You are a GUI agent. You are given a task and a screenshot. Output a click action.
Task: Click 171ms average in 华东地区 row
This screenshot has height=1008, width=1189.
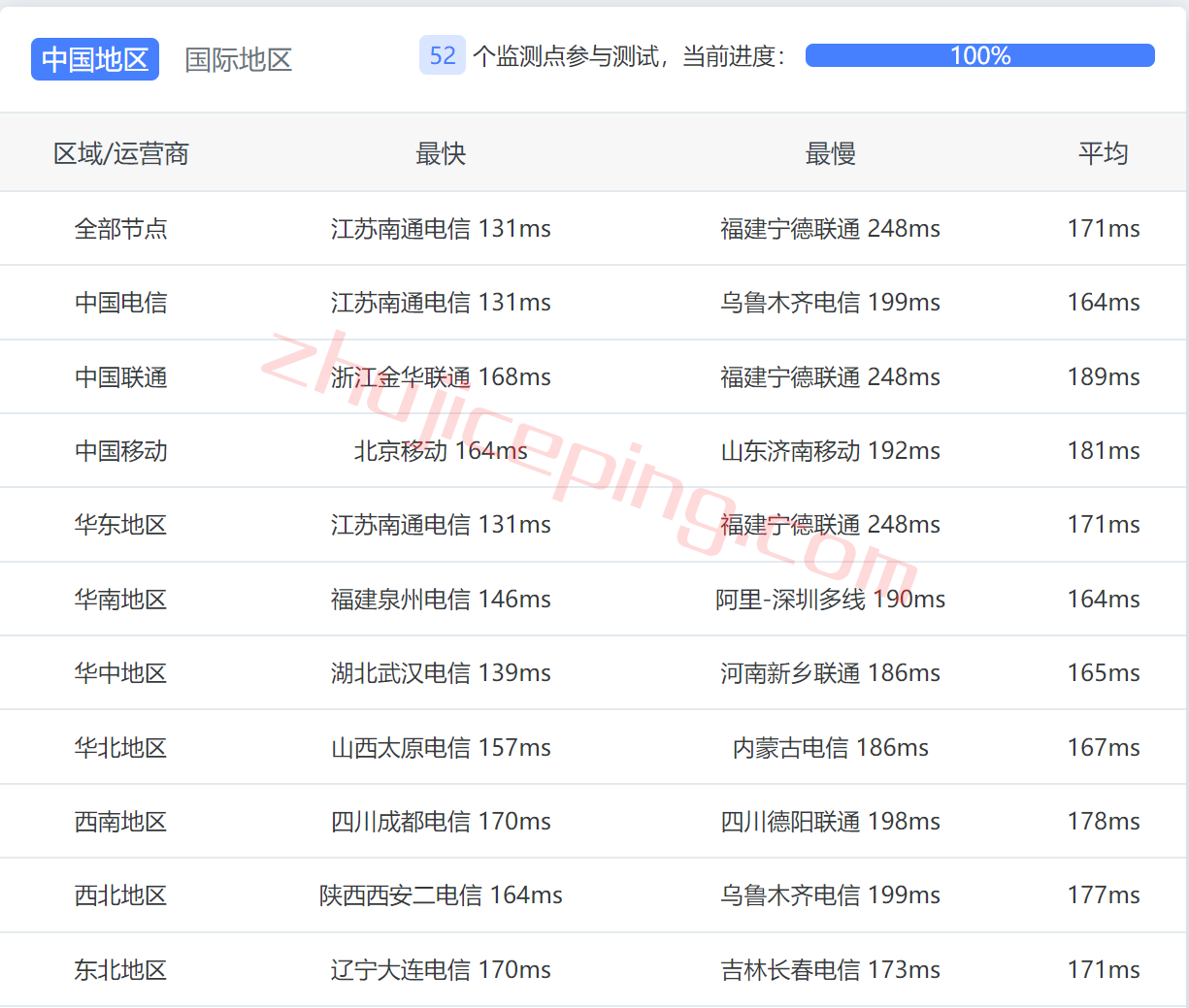click(x=1104, y=525)
